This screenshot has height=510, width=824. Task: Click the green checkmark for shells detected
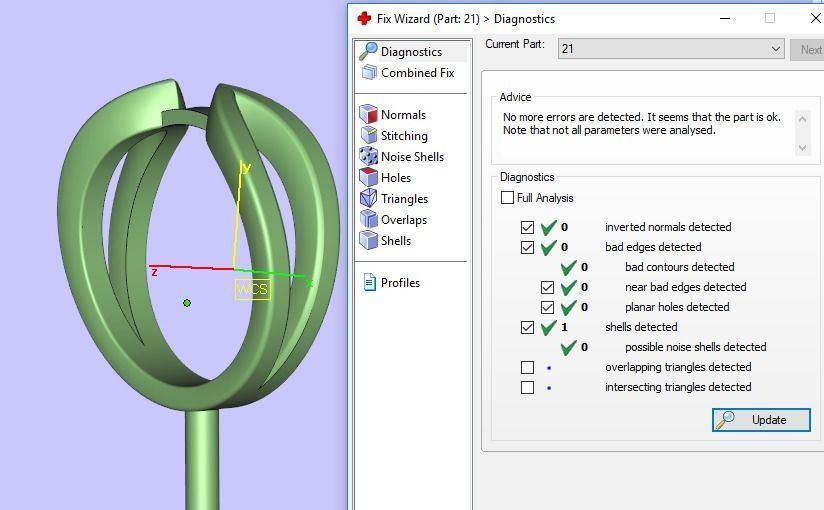click(x=548, y=327)
